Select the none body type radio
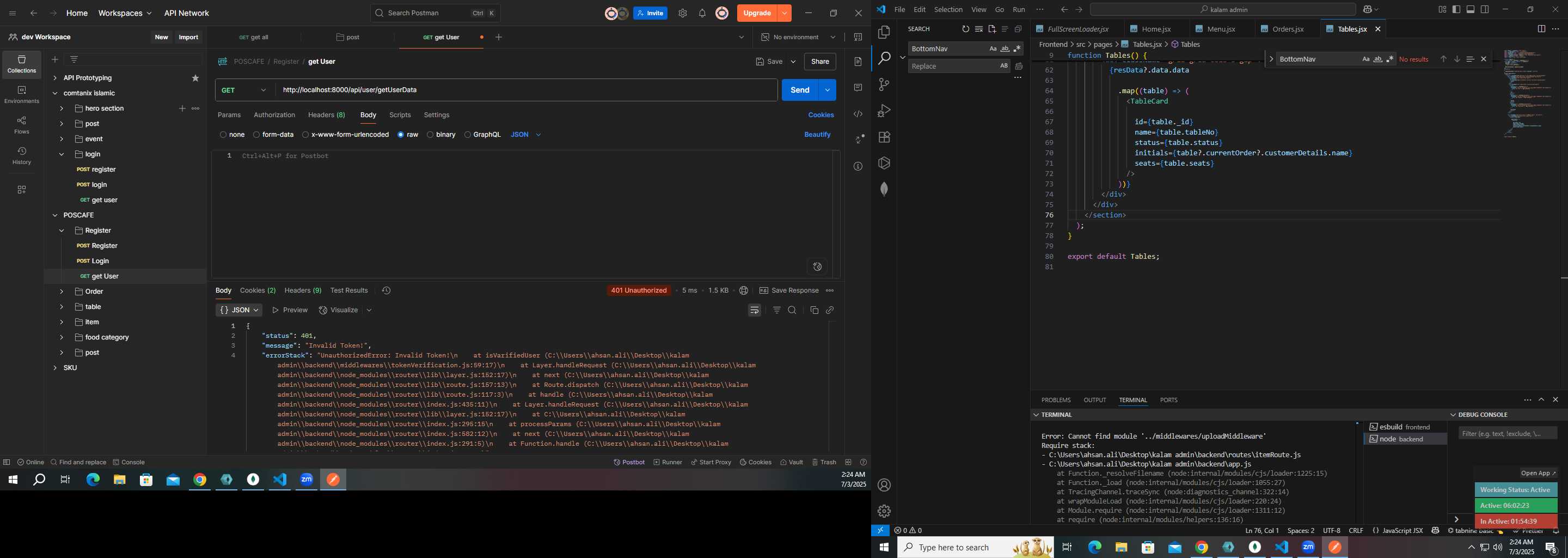Viewport: 1568px width, 558px height. pos(223,135)
